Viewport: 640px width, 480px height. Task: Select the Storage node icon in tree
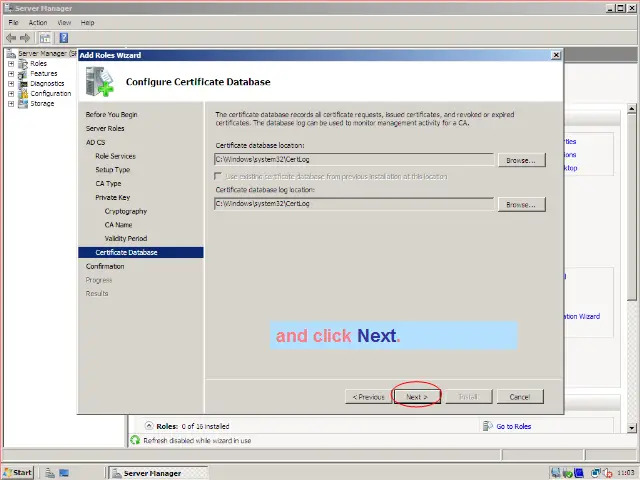coord(23,104)
